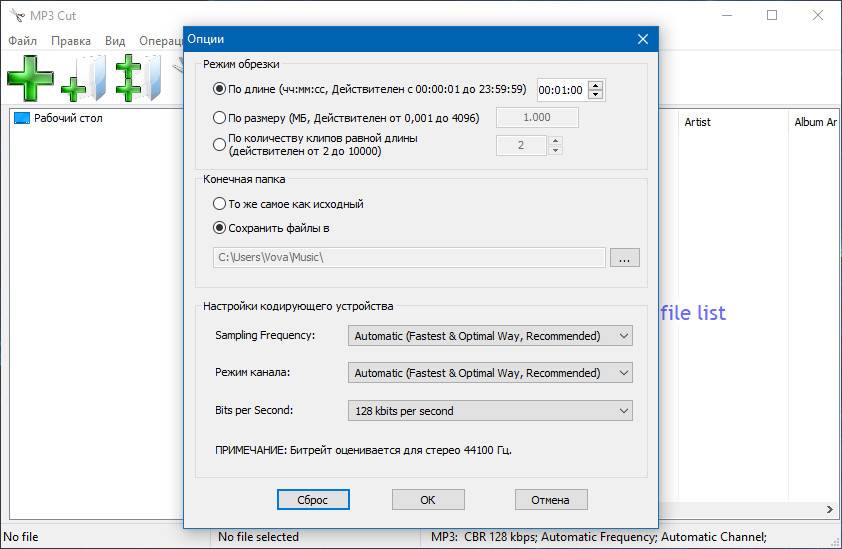Click the No file selected status text
Image resolution: width=842 pixels, height=549 pixels.
coord(258,537)
